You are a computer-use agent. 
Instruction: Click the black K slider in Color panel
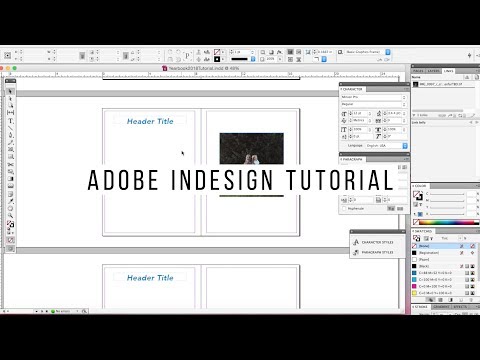(x=447, y=214)
